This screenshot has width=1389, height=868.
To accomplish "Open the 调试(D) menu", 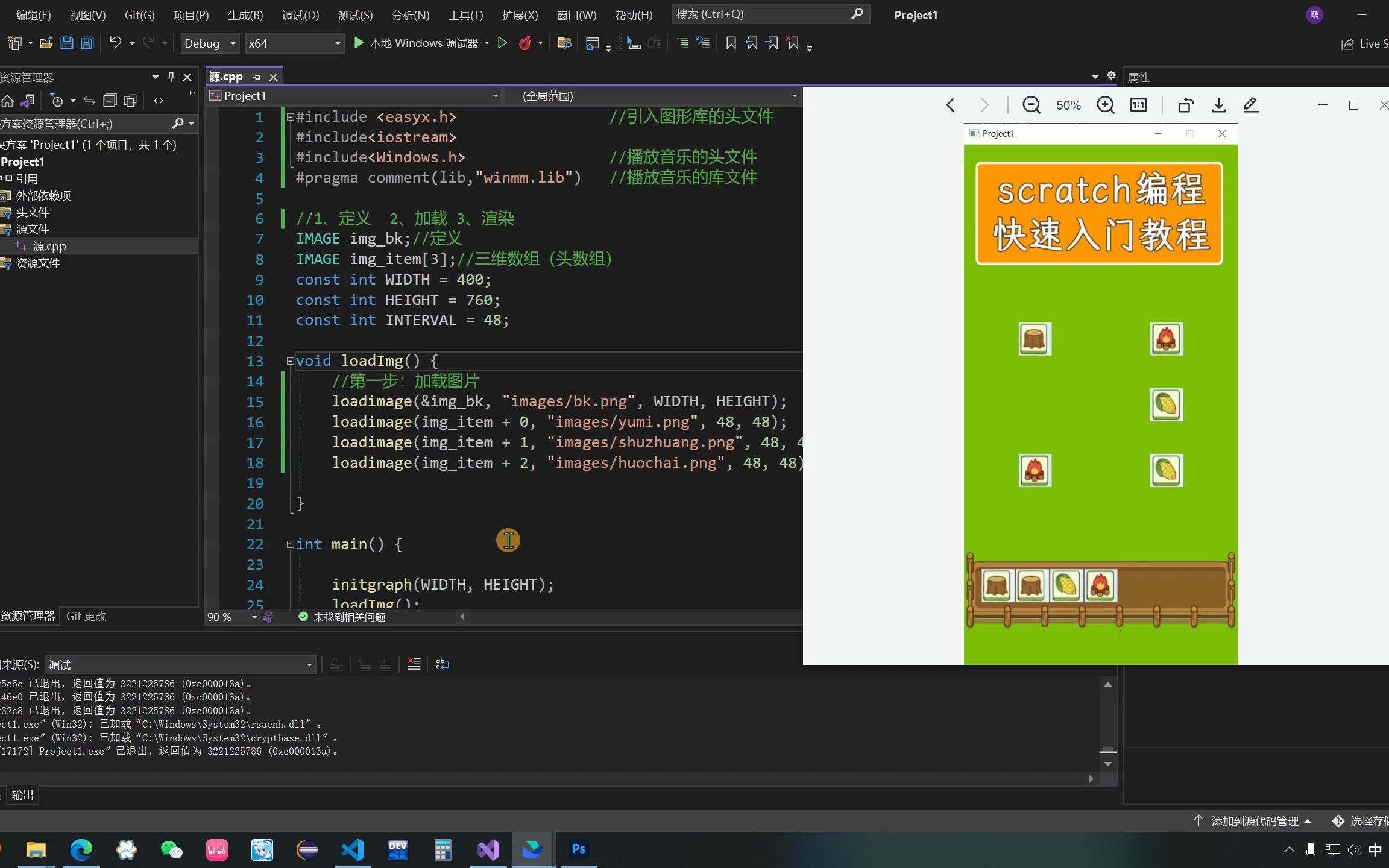I will 300,15.
